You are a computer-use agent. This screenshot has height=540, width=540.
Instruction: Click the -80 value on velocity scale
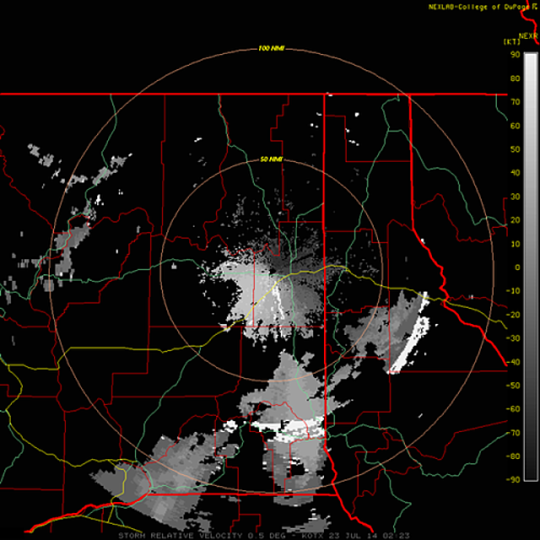[x=513, y=456]
